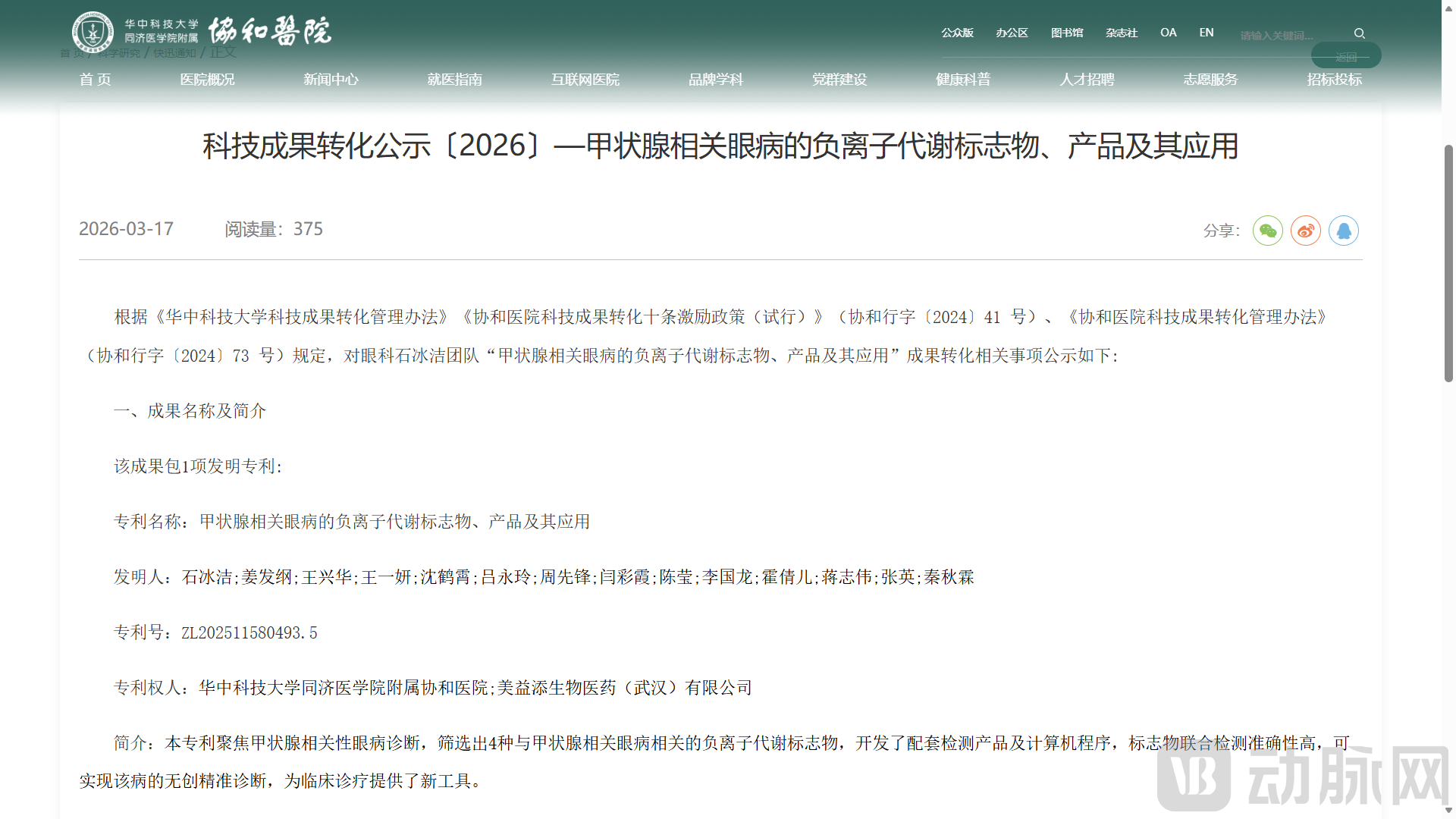Screen dimensions: 1456x819
Task: Open the 图书馆 library link
Action: click(1067, 33)
